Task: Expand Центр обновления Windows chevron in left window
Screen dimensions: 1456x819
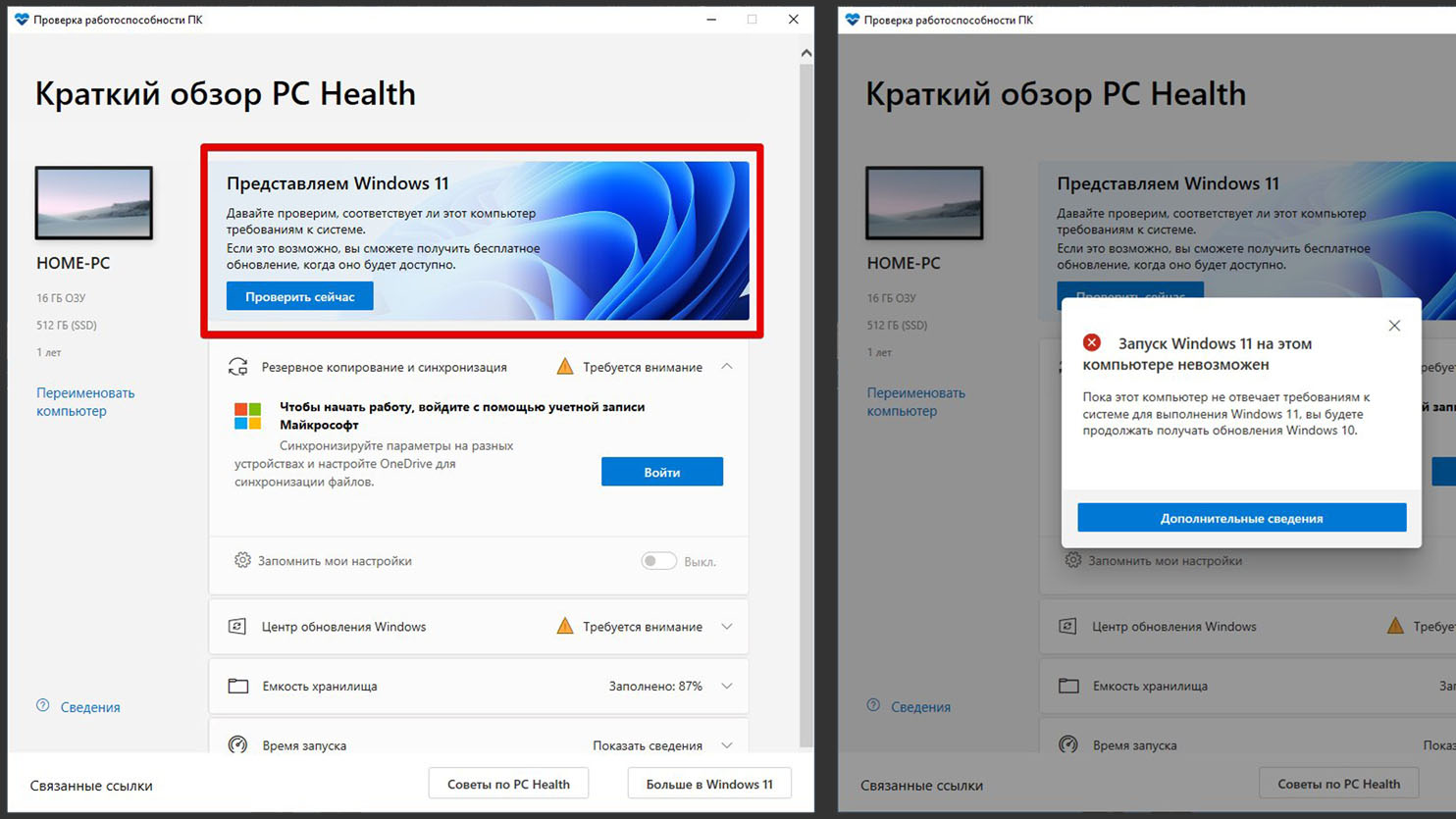Action: (727, 627)
